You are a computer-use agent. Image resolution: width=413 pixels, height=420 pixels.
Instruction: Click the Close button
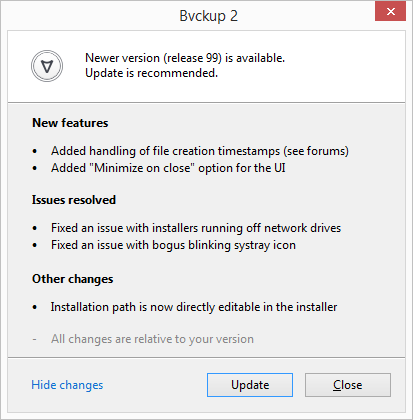pyautogui.click(x=348, y=385)
